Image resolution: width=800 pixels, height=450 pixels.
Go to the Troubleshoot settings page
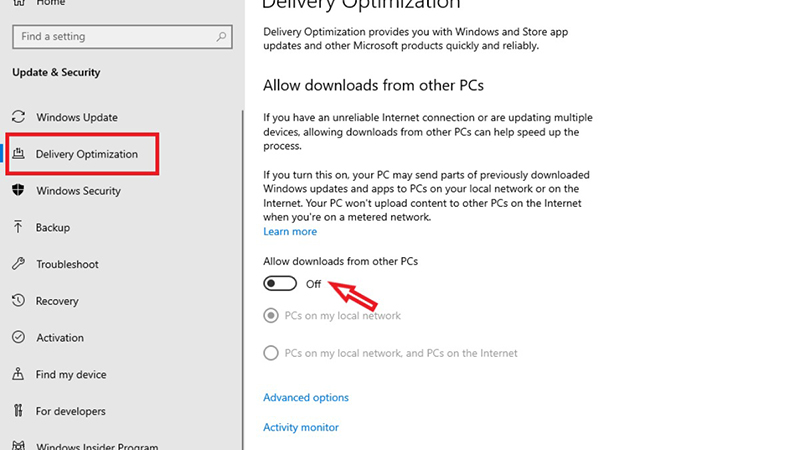67,264
